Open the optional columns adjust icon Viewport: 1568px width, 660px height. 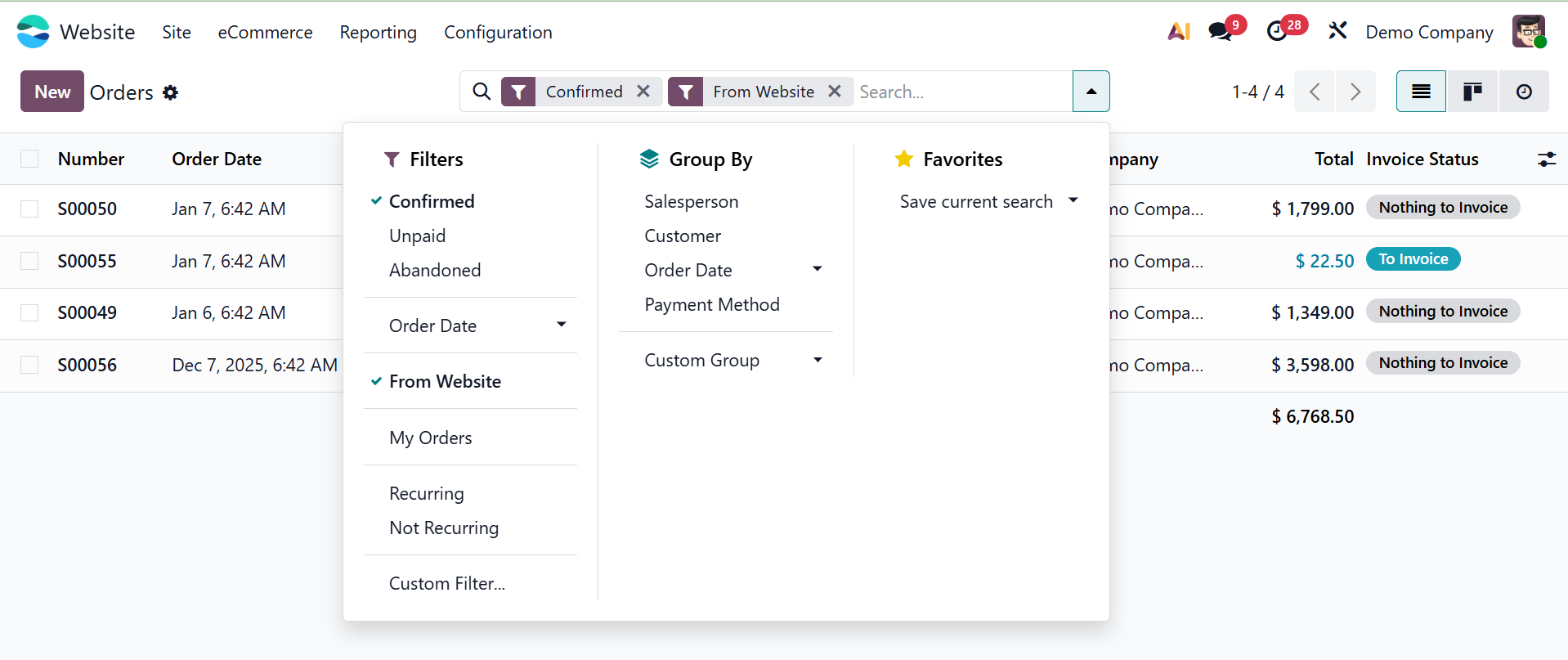1546,159
